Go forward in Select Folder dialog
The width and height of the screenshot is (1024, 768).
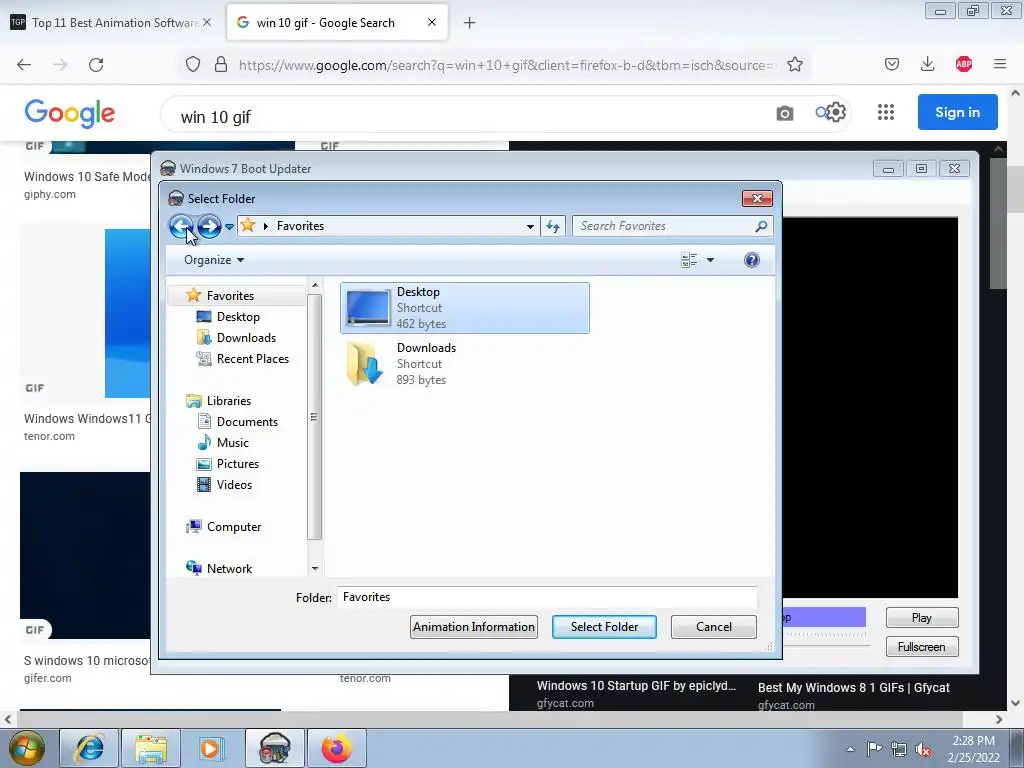tap(209, 226)
